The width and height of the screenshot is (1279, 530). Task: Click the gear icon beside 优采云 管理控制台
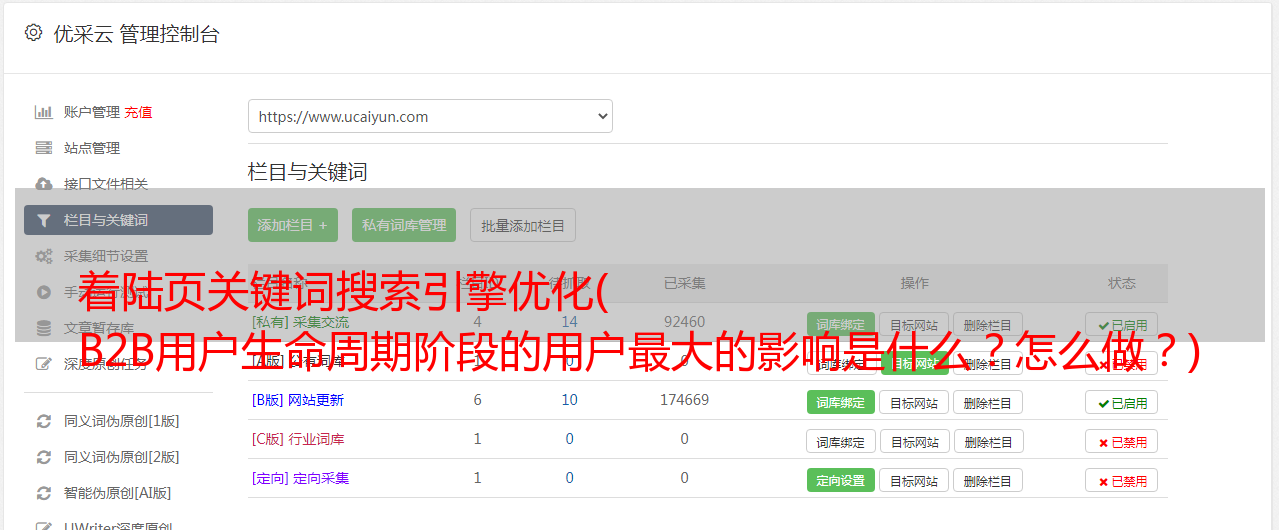pyautogui.click(x=33, y=33)
